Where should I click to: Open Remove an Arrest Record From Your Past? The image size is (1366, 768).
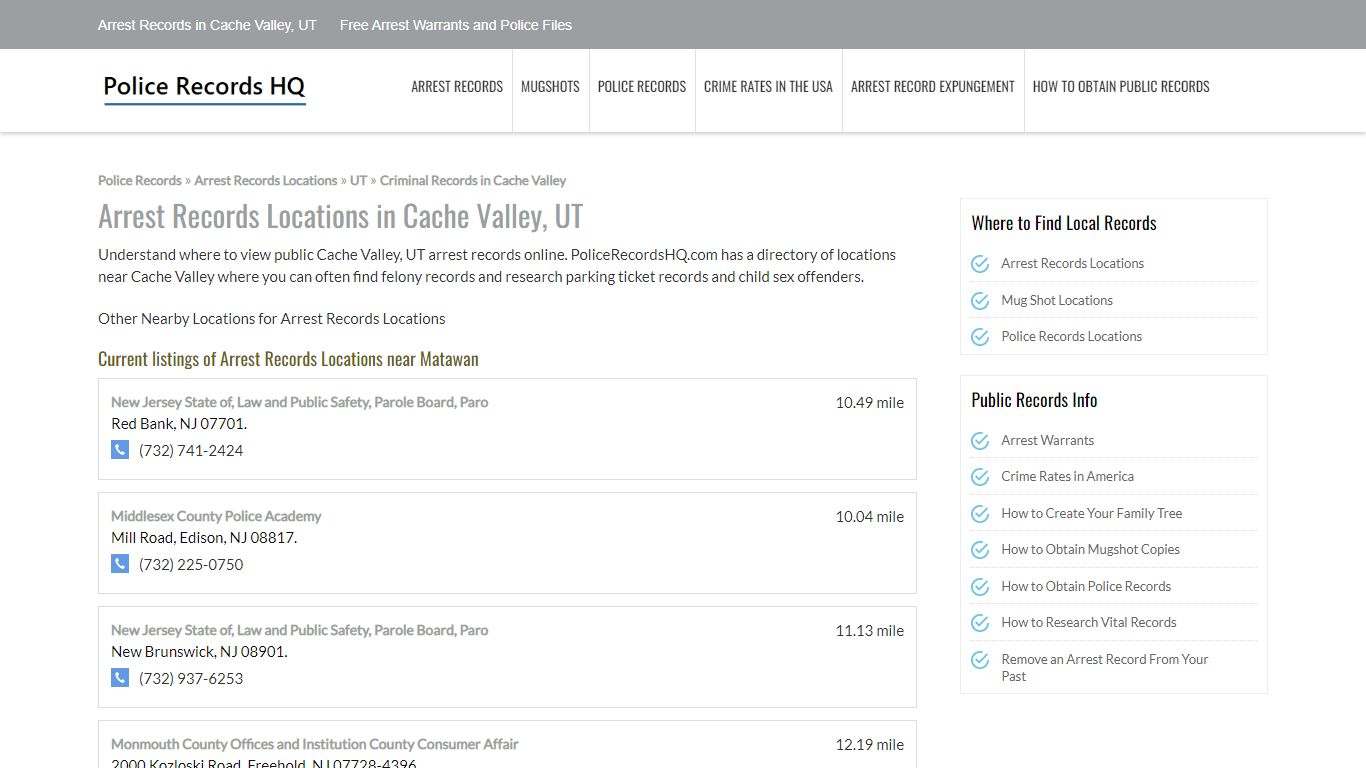pos(1105,668)
